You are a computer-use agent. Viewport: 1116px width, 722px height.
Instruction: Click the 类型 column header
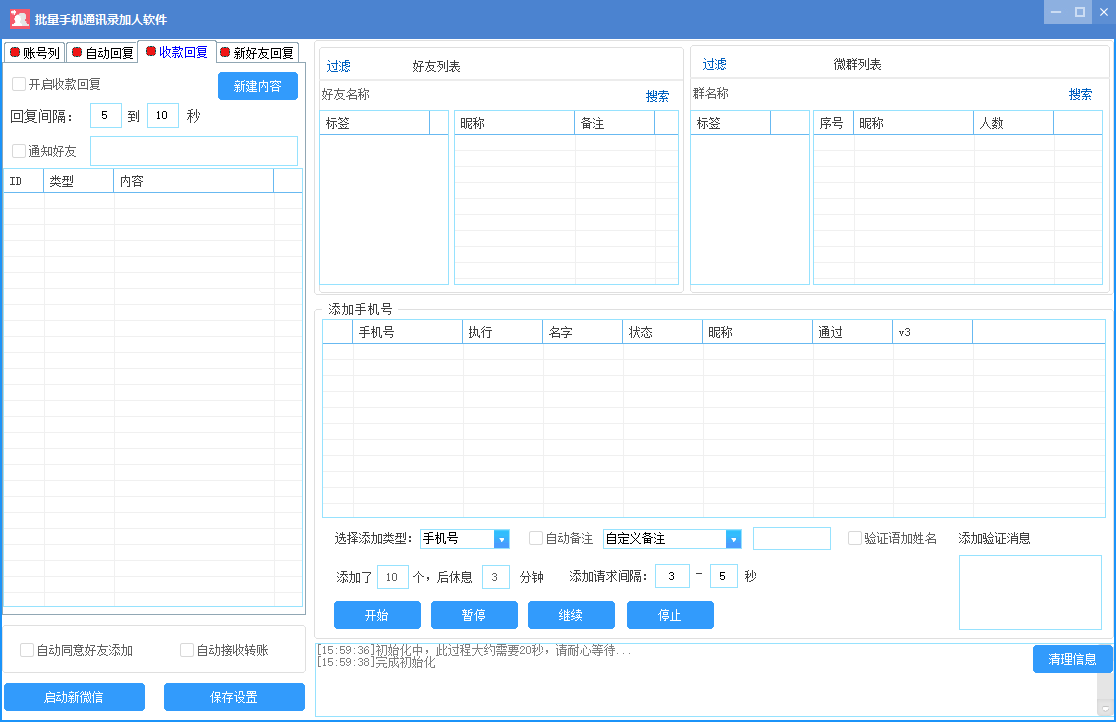click(78, 181)
